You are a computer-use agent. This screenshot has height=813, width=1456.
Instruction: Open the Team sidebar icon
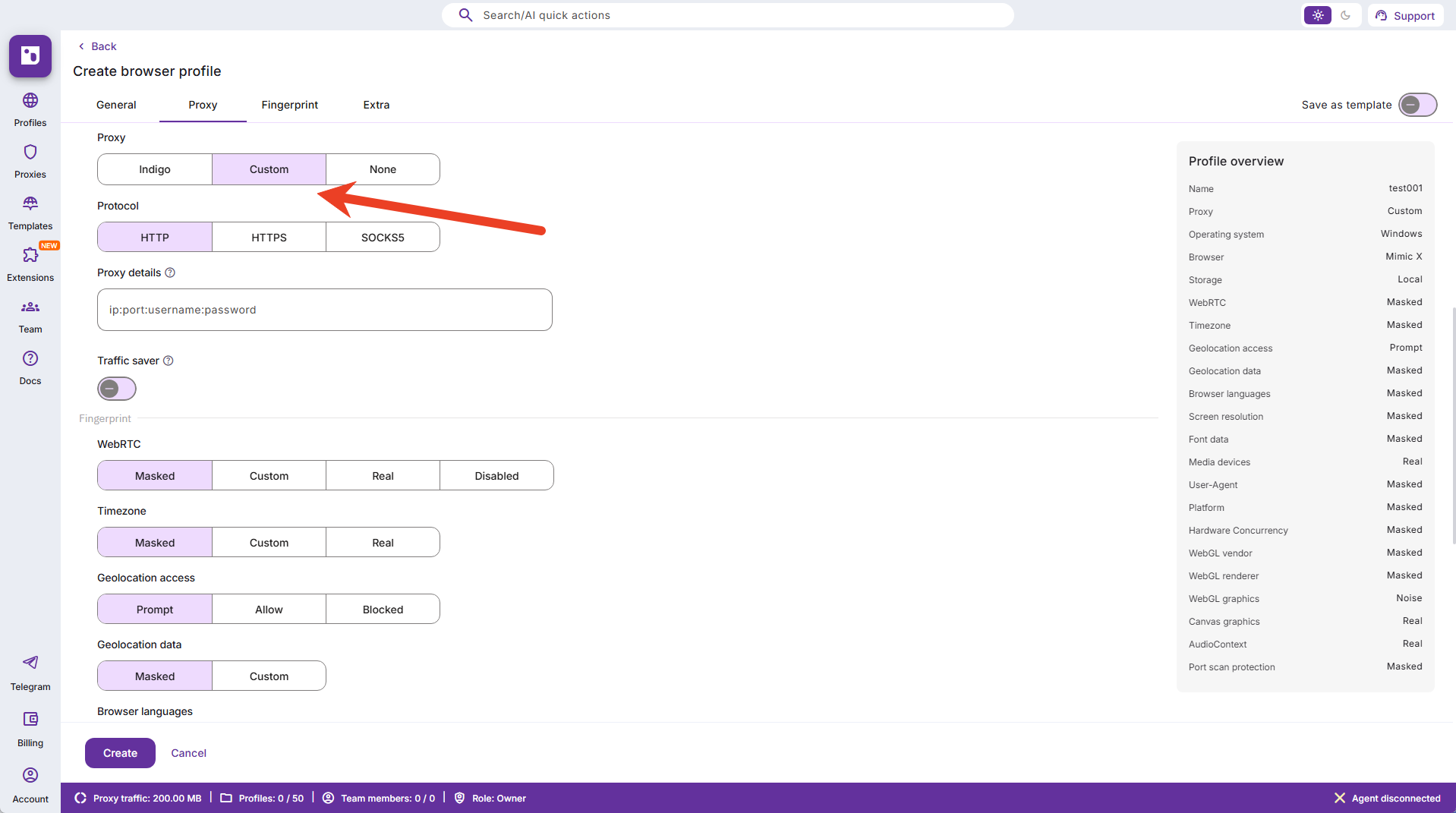[x=30, y=307]
